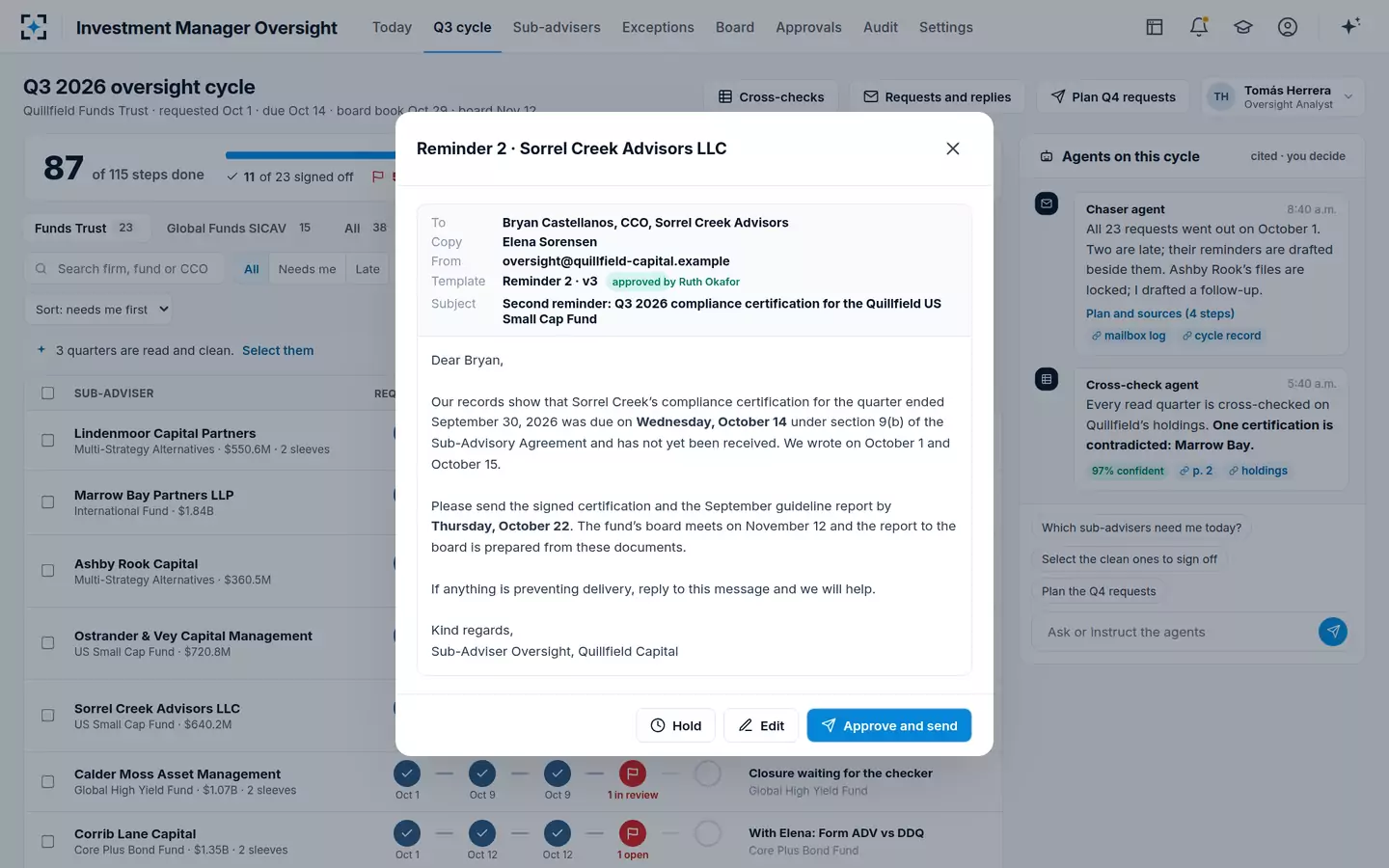Click Corrib Lane empty final step circle
This screenshot has width=1389, height=868.
(x=708, y=833)
